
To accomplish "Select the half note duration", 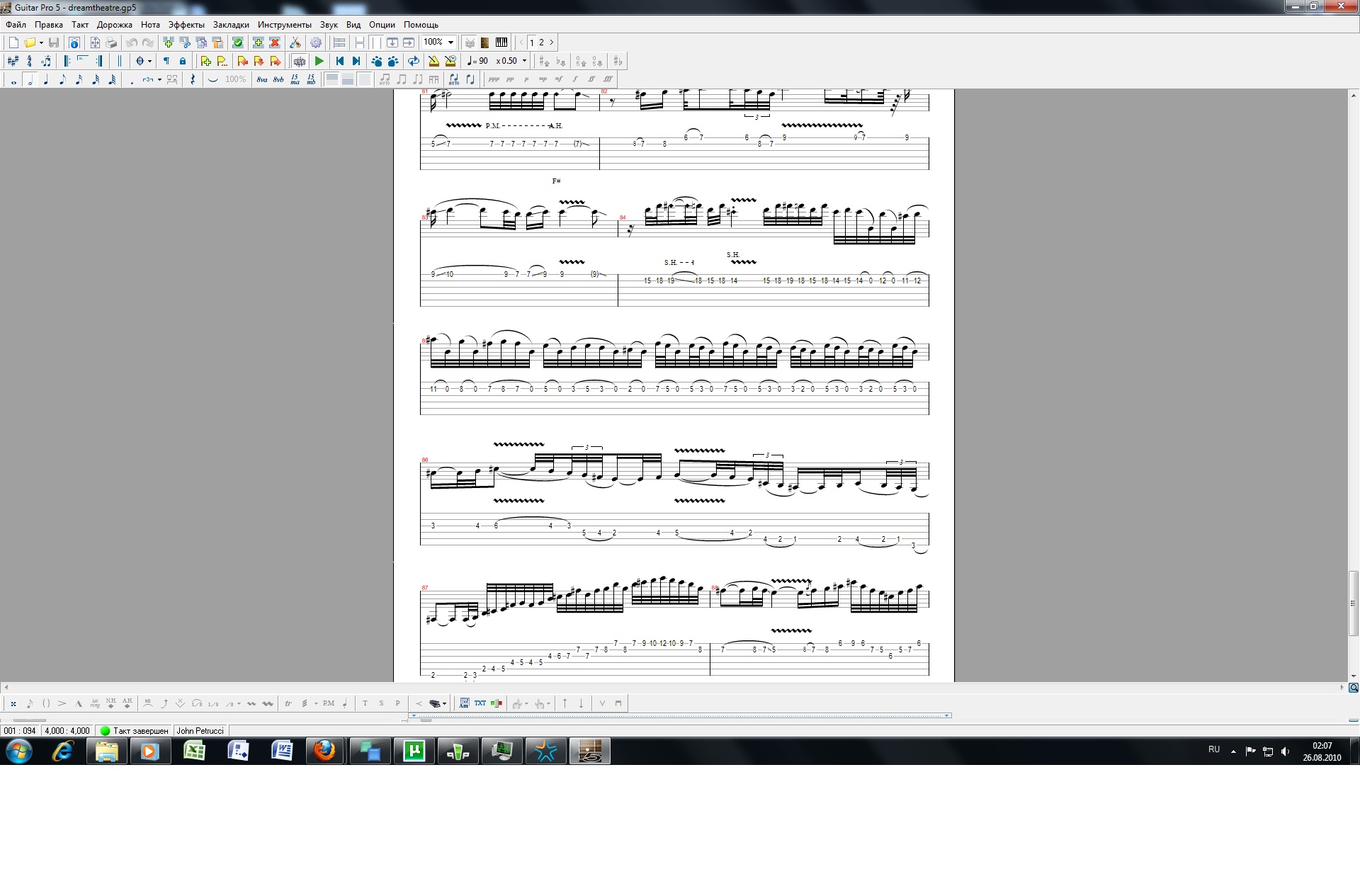I will point(30,79).
